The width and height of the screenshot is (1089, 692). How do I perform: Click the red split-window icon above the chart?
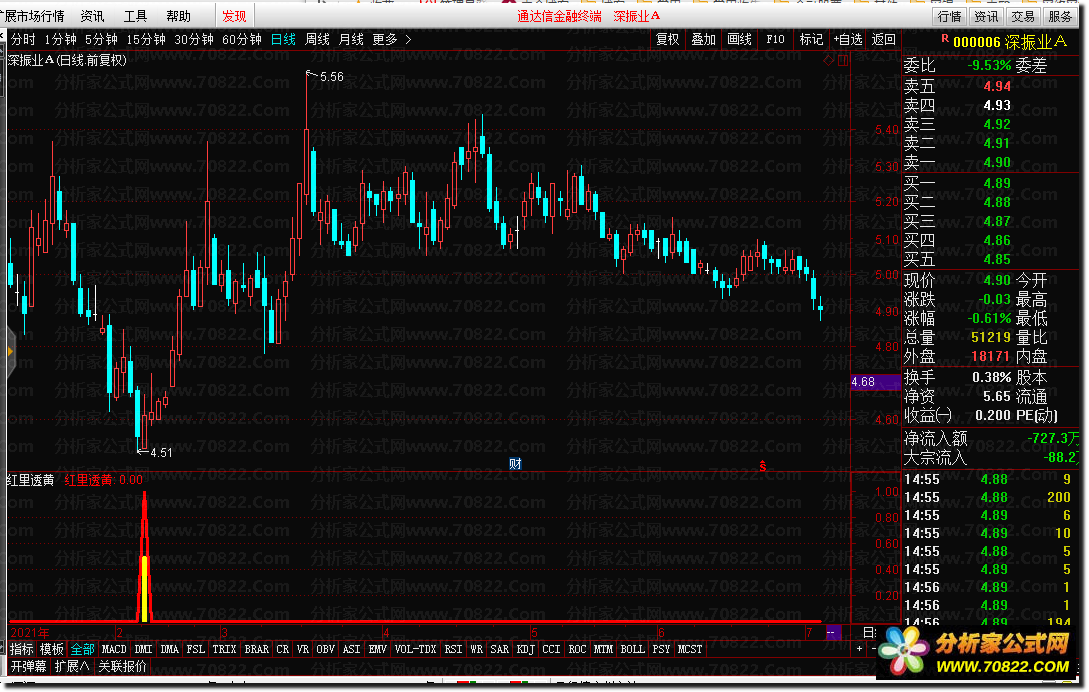pos(842,60)
